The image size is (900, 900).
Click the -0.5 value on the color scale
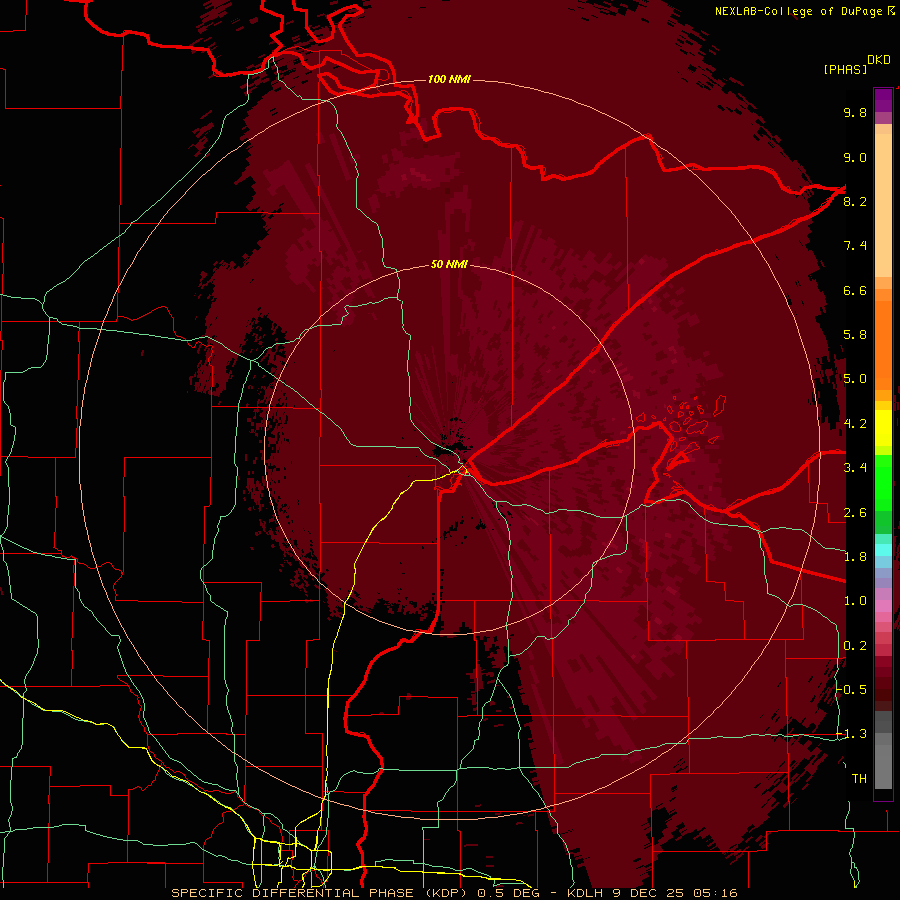[x=852, y=690]
